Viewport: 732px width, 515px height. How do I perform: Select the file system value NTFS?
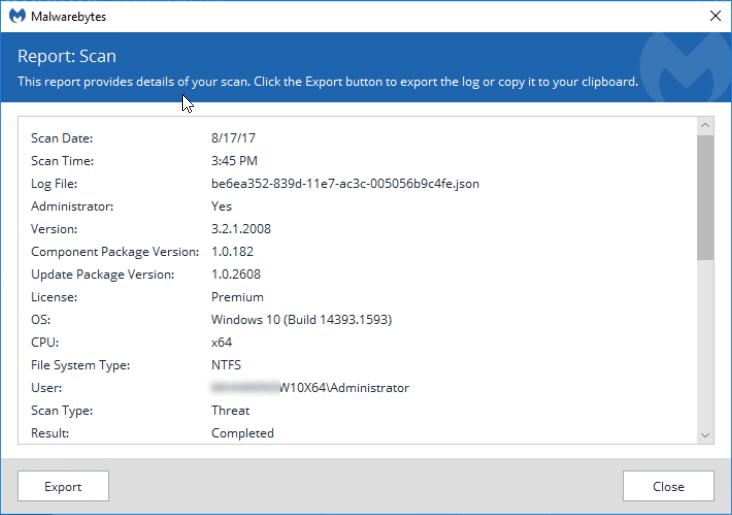coord(226,365)
